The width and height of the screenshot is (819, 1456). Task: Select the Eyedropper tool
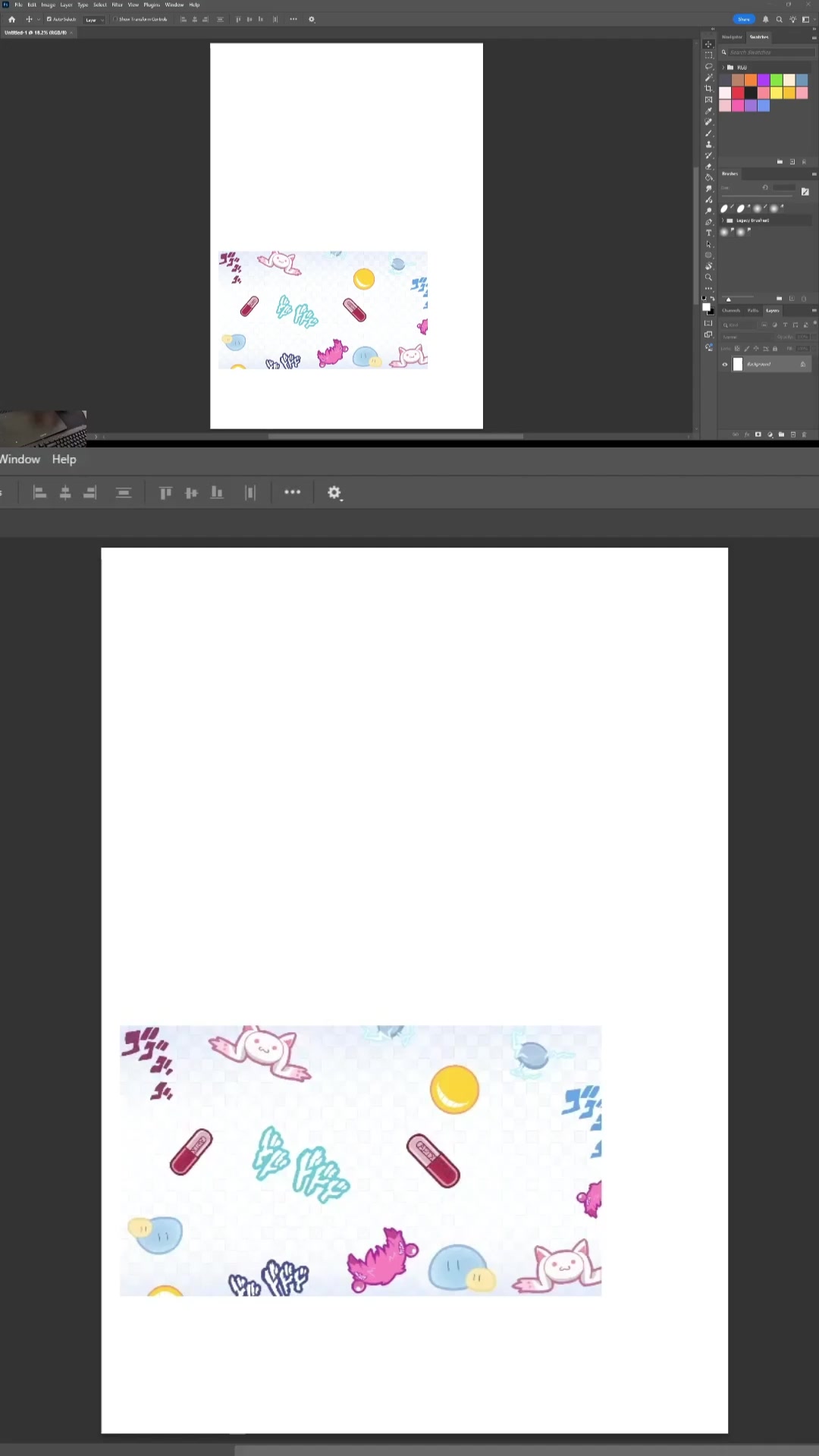[708, 111]
